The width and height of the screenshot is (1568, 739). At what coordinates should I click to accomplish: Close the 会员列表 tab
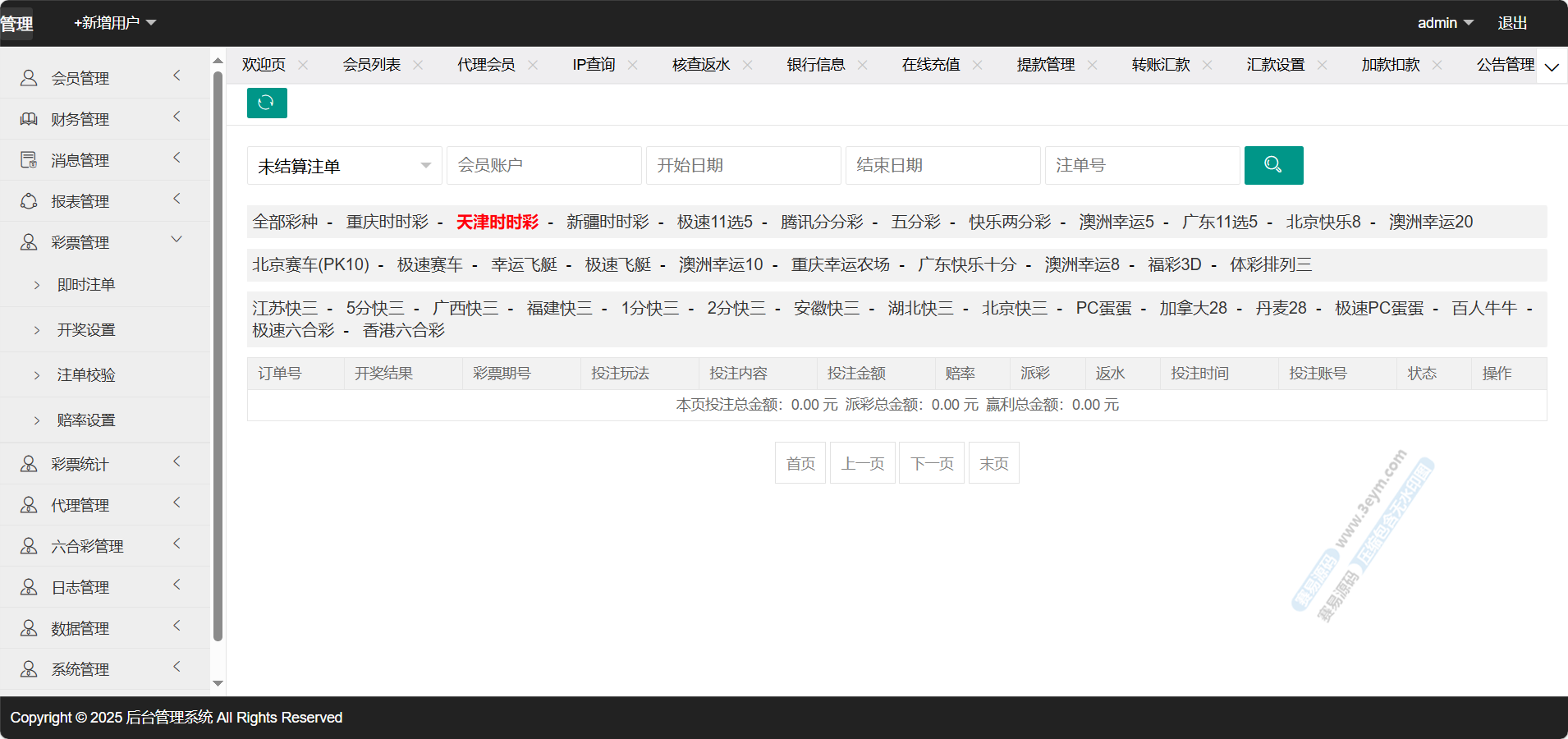[x=418, y=65]
